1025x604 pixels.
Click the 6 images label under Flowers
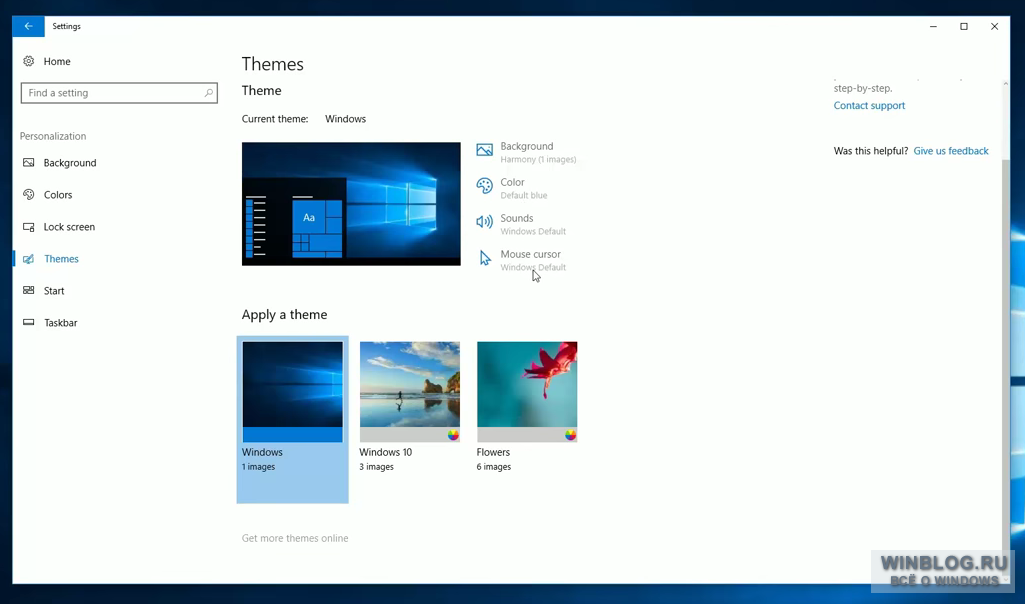(x=494, y=467)
